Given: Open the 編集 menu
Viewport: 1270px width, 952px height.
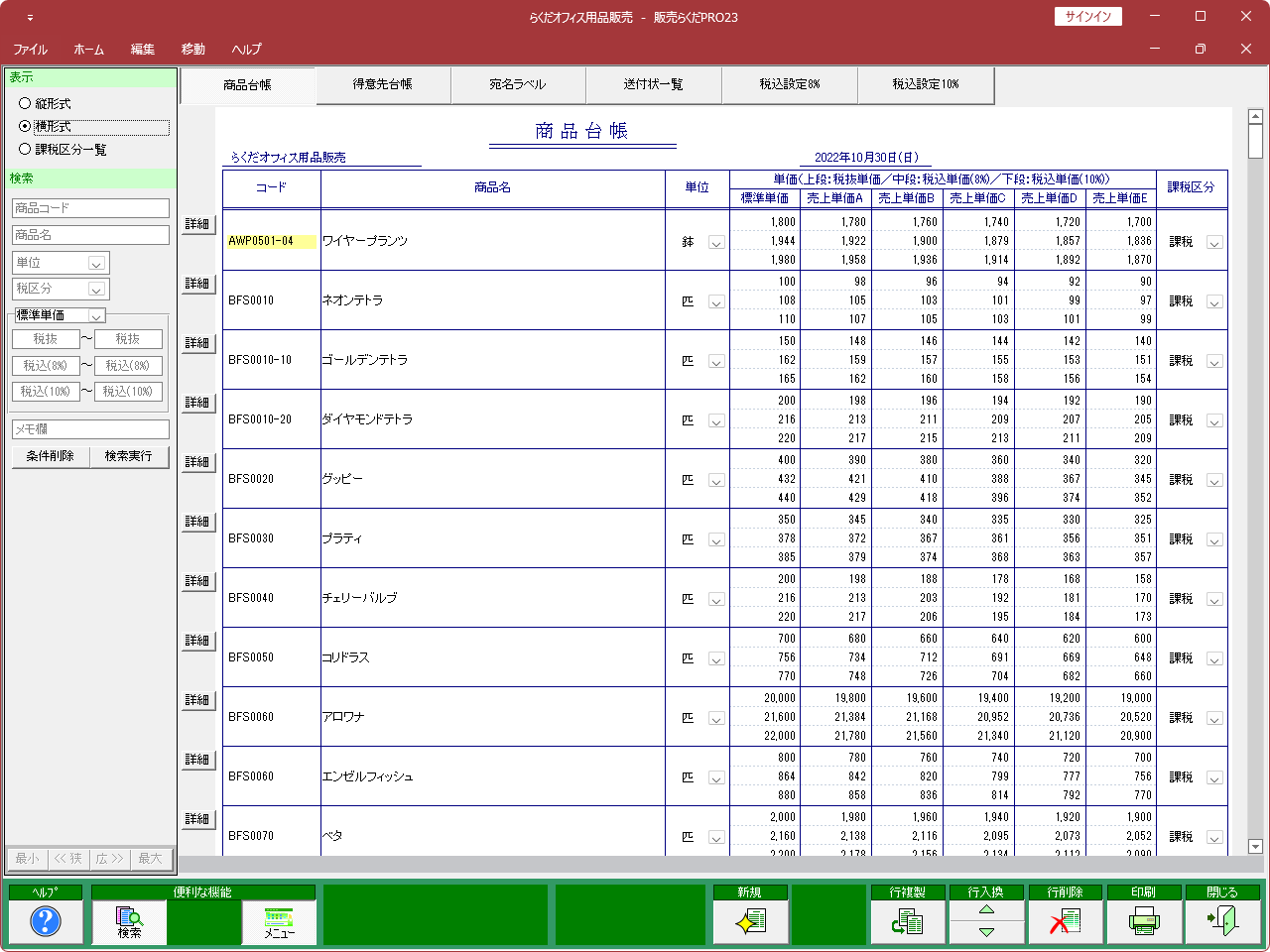Looking at the screenshot, I should point(143,49).
